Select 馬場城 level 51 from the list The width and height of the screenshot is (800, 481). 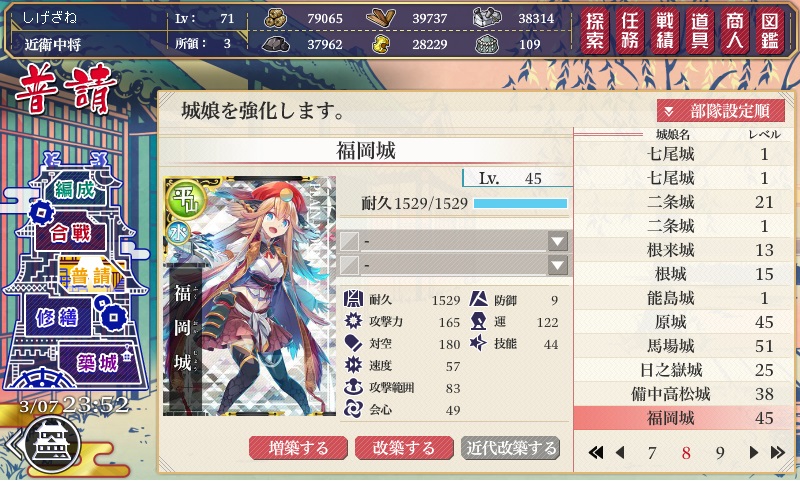pos(682,346)
